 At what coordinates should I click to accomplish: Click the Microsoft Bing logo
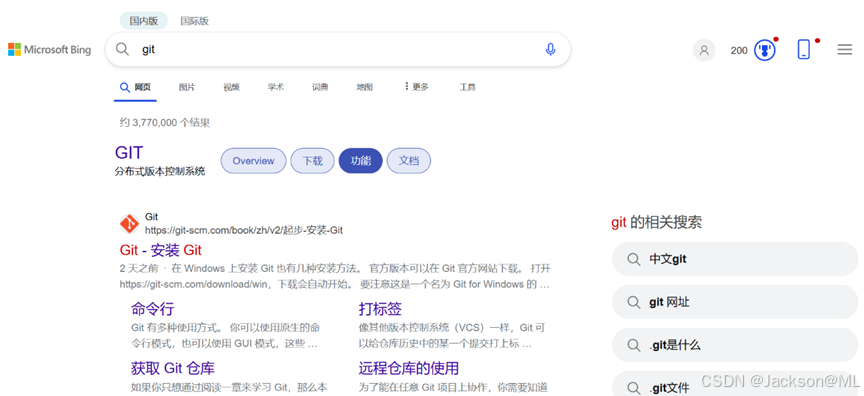[x=50, y=50]
